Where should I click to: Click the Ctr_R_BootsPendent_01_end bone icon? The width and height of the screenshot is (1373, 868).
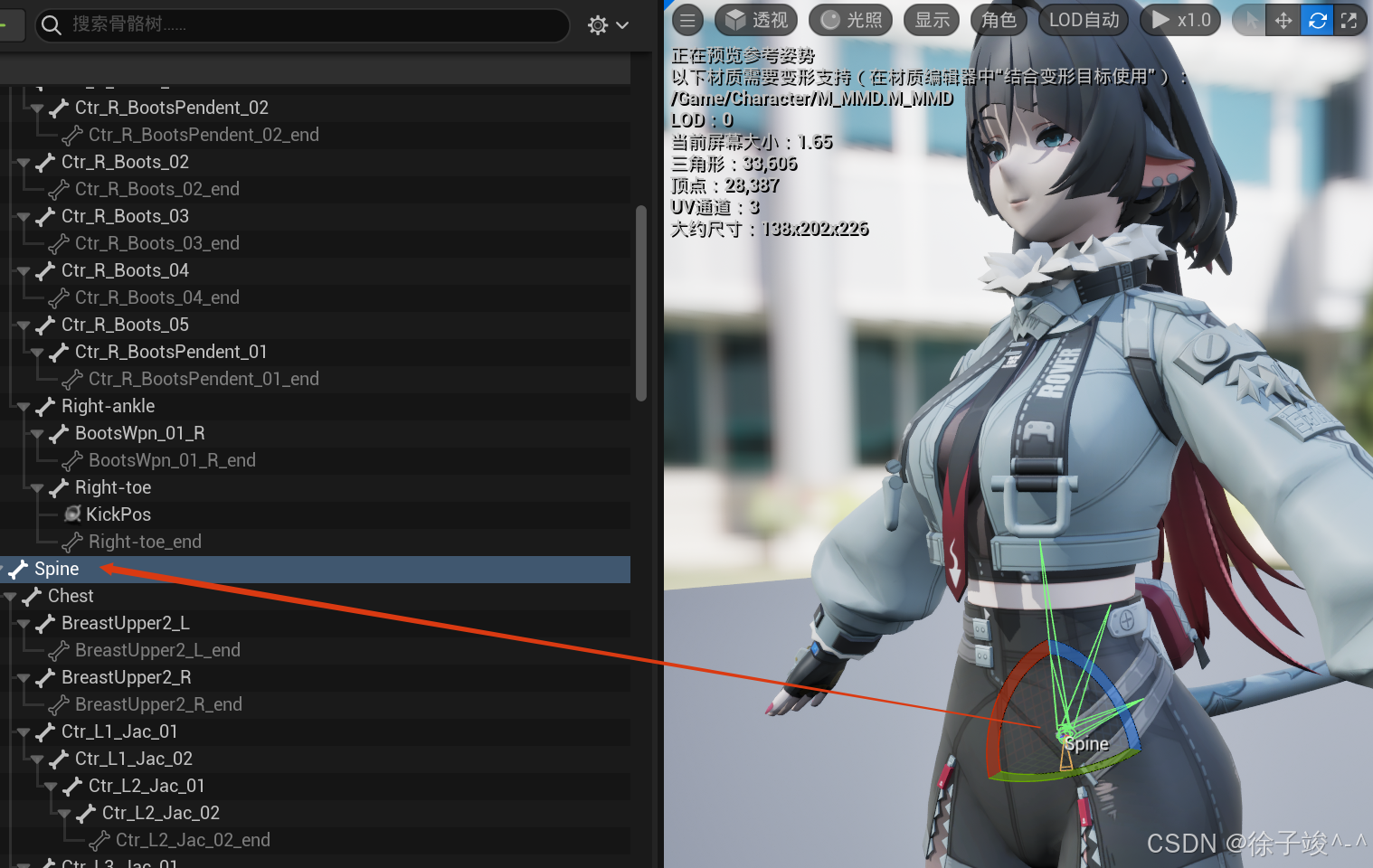72,380
